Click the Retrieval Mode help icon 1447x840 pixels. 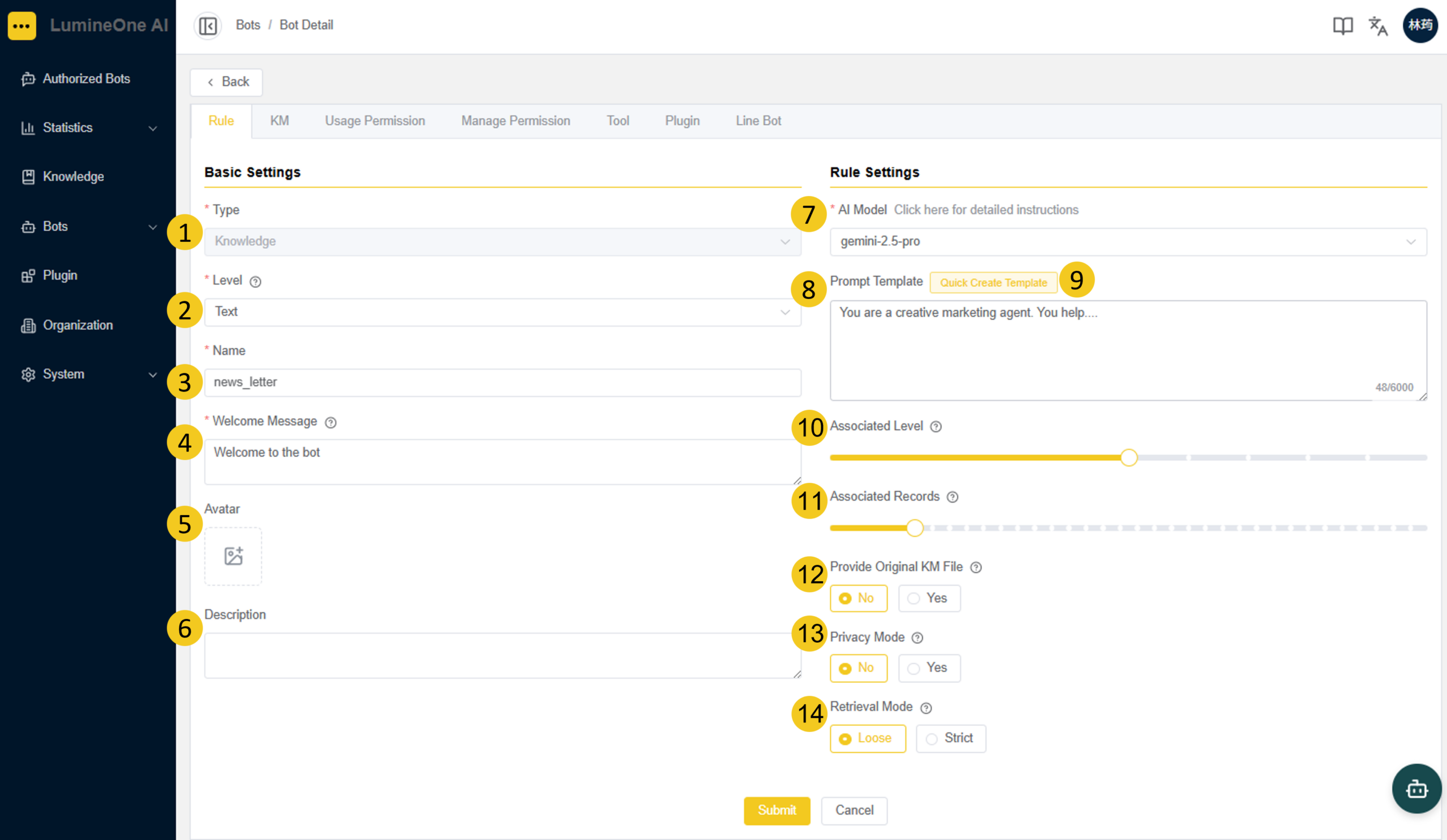click(x=926, y=708)
